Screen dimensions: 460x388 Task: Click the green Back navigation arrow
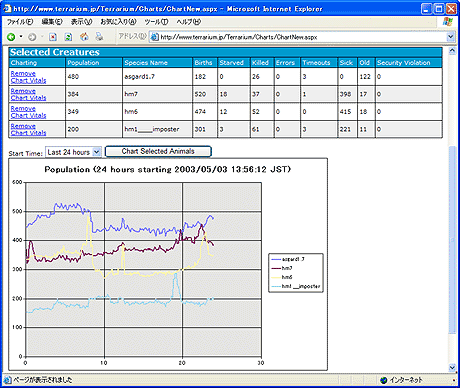click(x=11, y=37)
